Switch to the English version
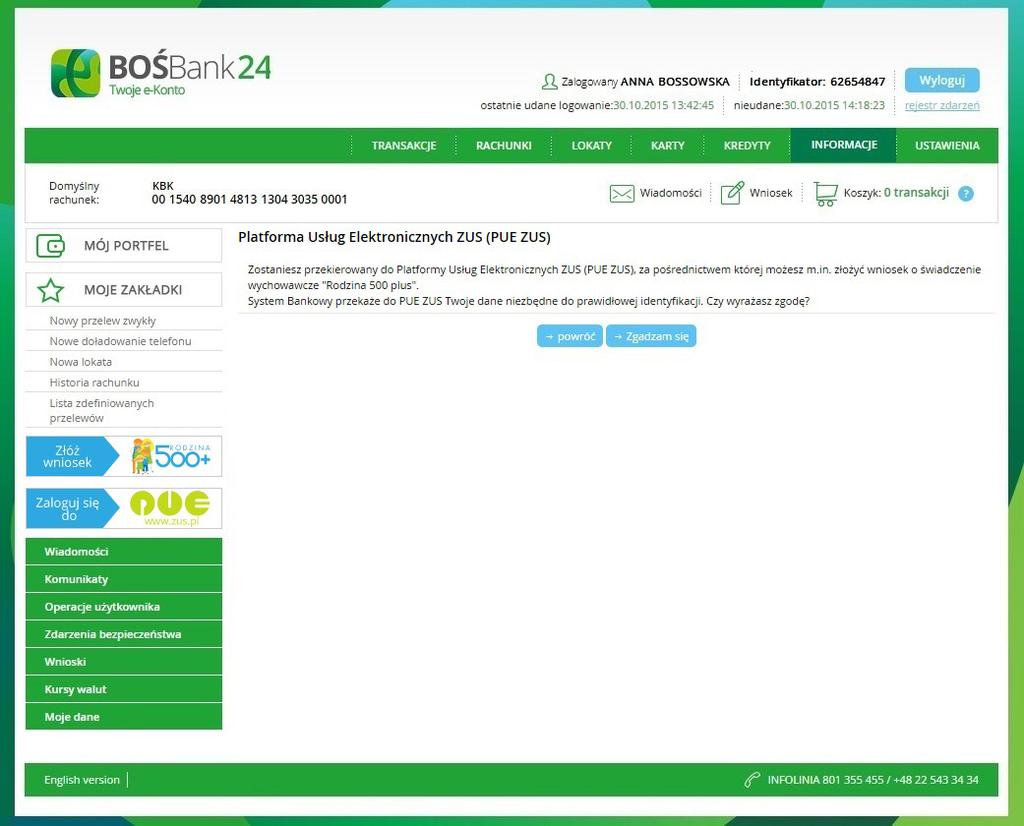The height and width of the screenshot is (826, 1024). coord(82,780)
